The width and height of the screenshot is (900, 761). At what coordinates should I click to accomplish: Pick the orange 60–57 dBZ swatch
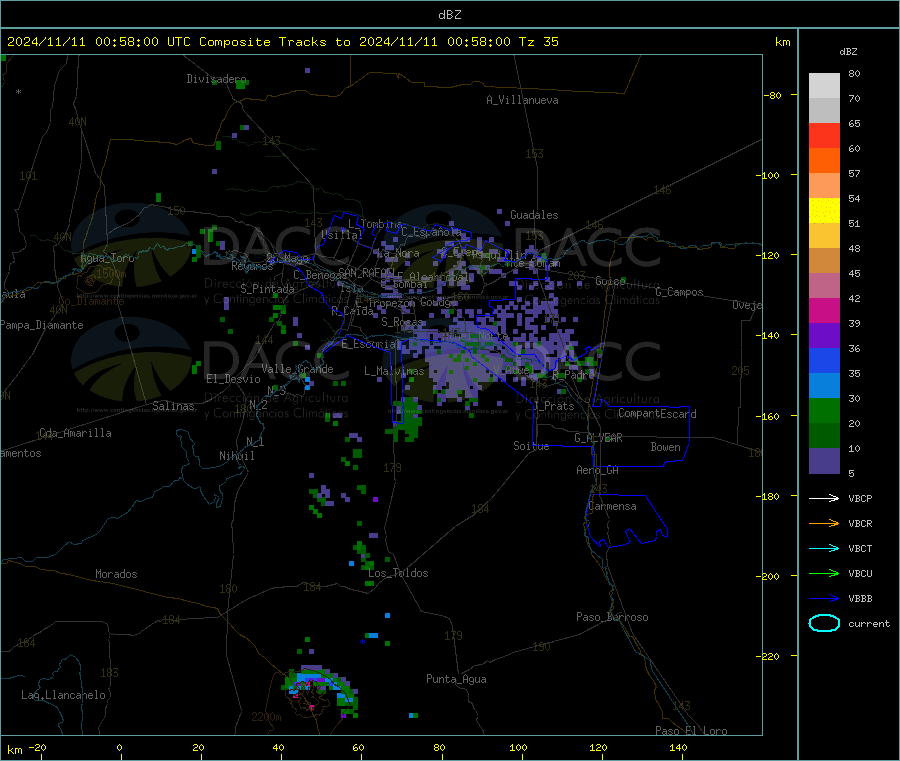pos(824,161)
